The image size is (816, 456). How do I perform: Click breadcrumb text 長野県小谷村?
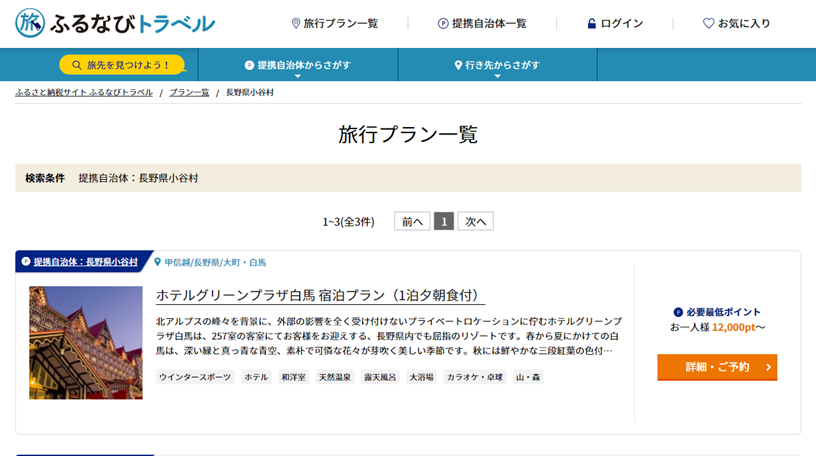250,93
